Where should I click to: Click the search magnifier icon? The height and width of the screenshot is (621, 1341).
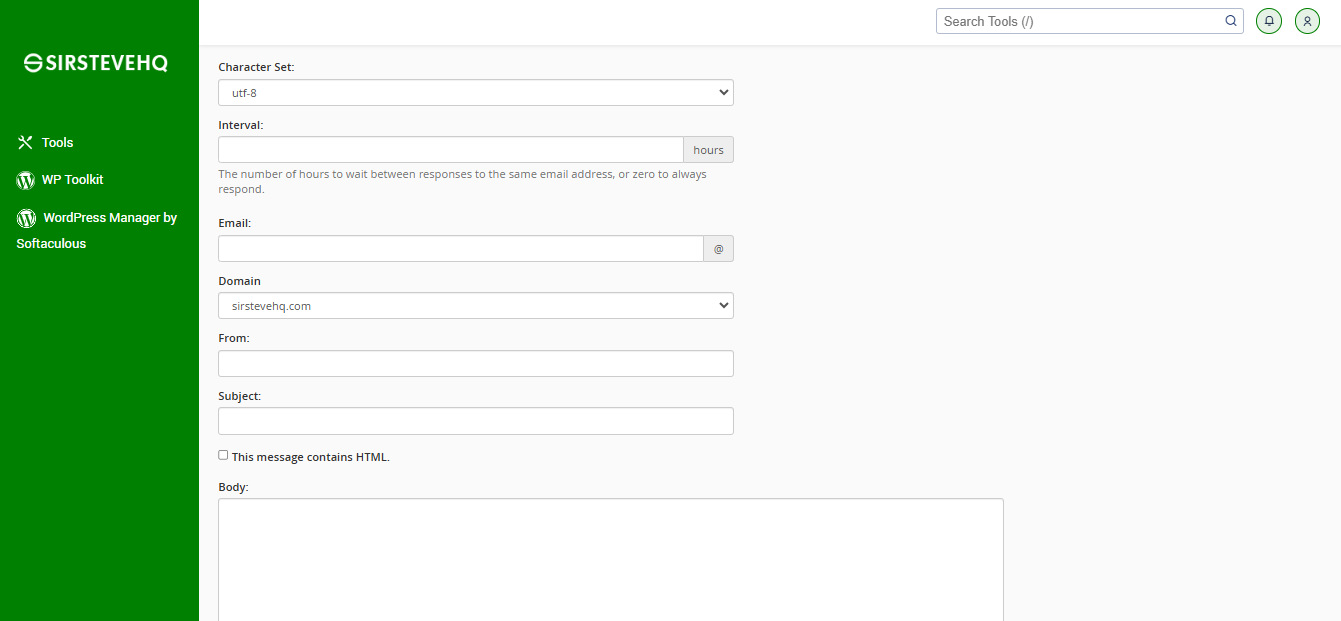(1231, 21)
